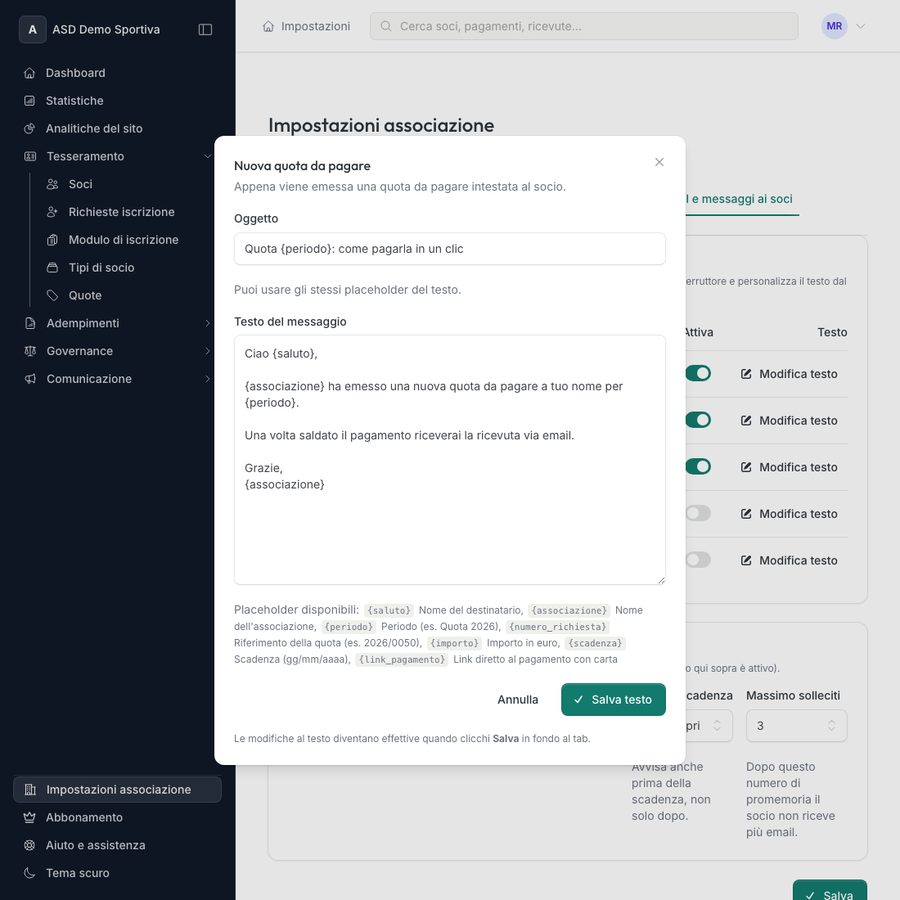The width and height of the screenshot is (900, 900).
Task: Expand the Comunicazione section
Action: (x=117, y=379)
